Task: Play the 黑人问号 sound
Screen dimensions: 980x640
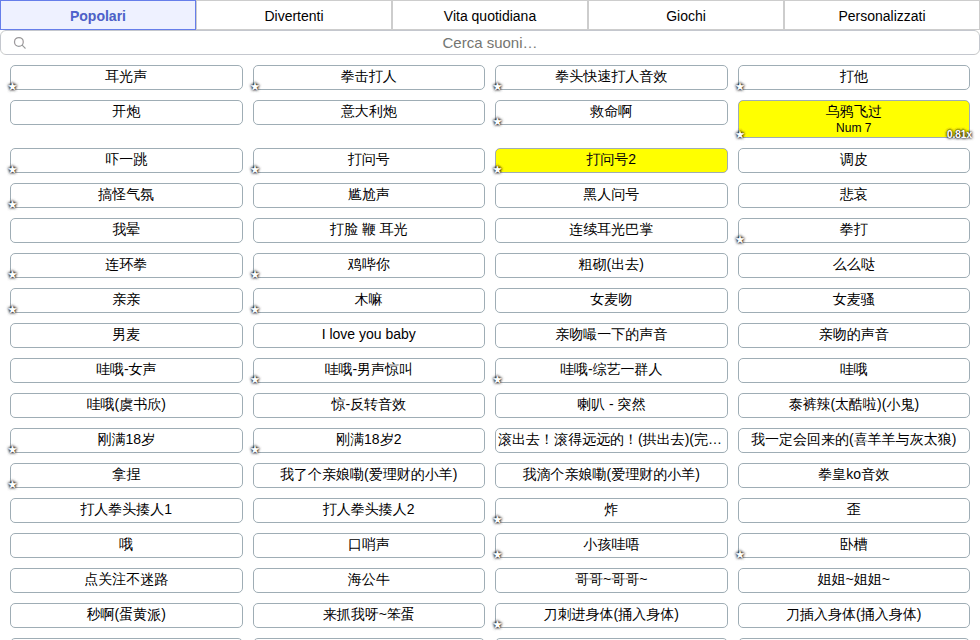Action: (x=611, y=195)
